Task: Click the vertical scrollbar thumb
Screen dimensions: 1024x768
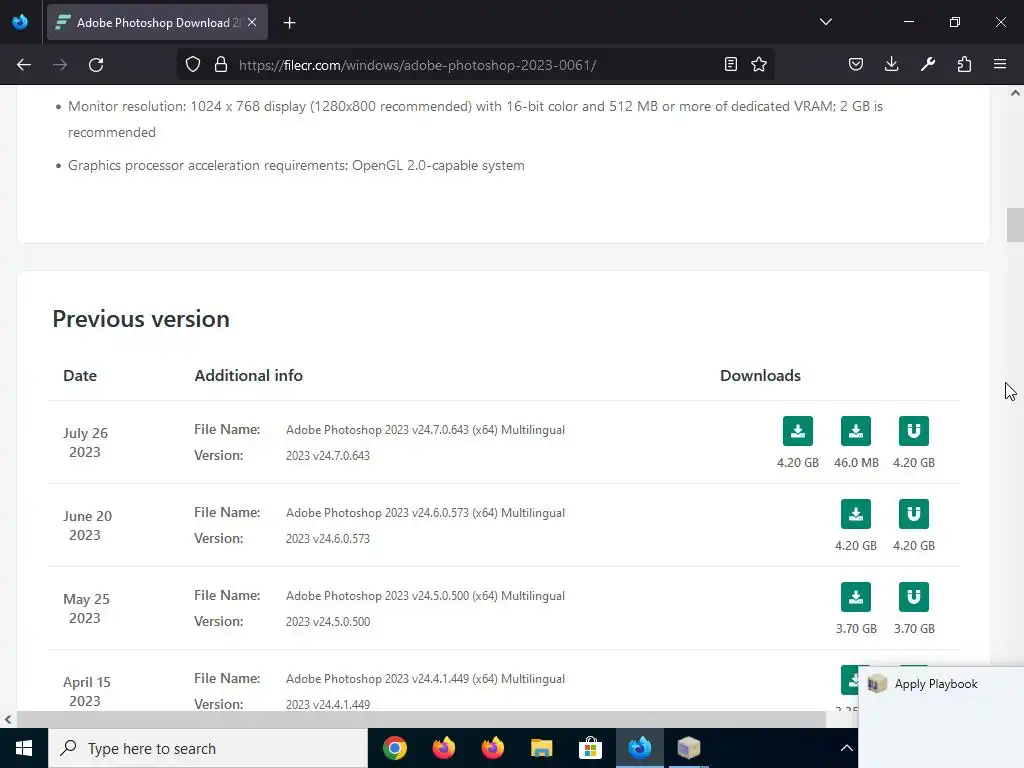Action: 1015,225
